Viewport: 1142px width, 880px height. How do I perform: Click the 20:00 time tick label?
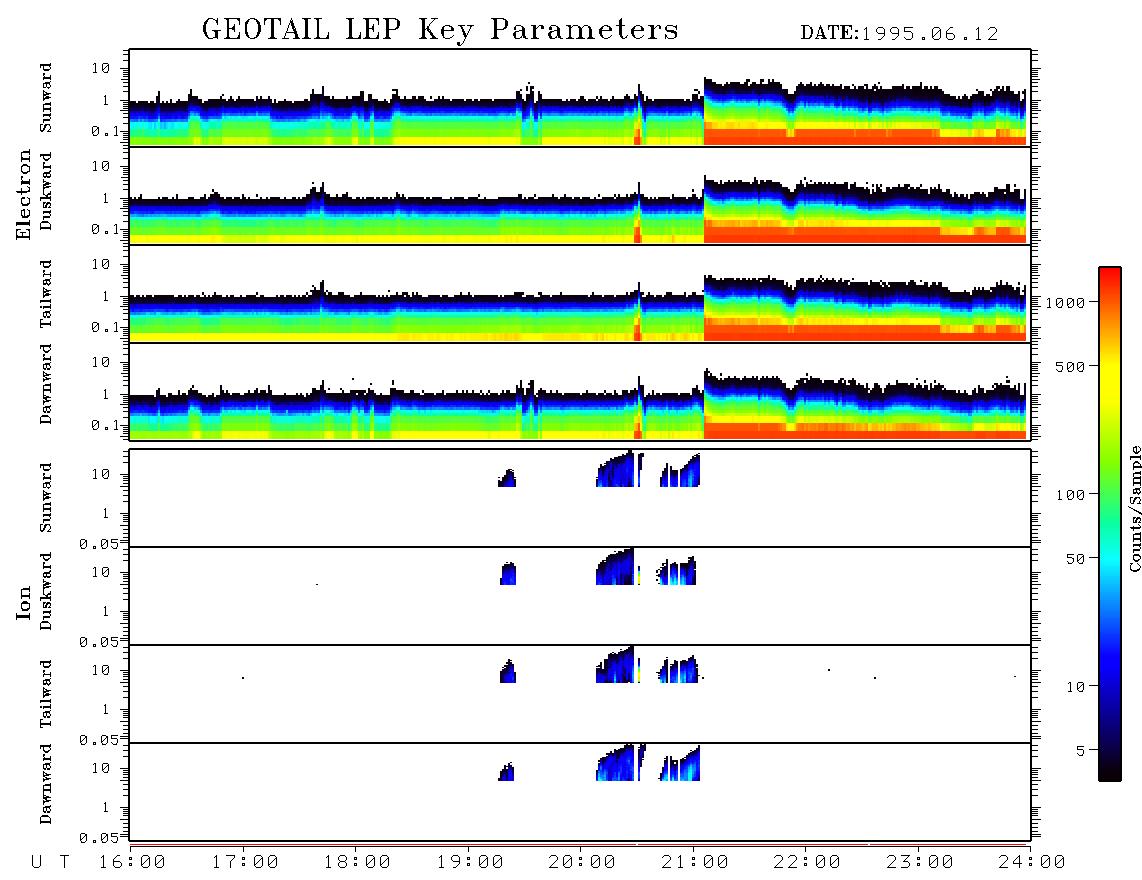pos(583,863)
